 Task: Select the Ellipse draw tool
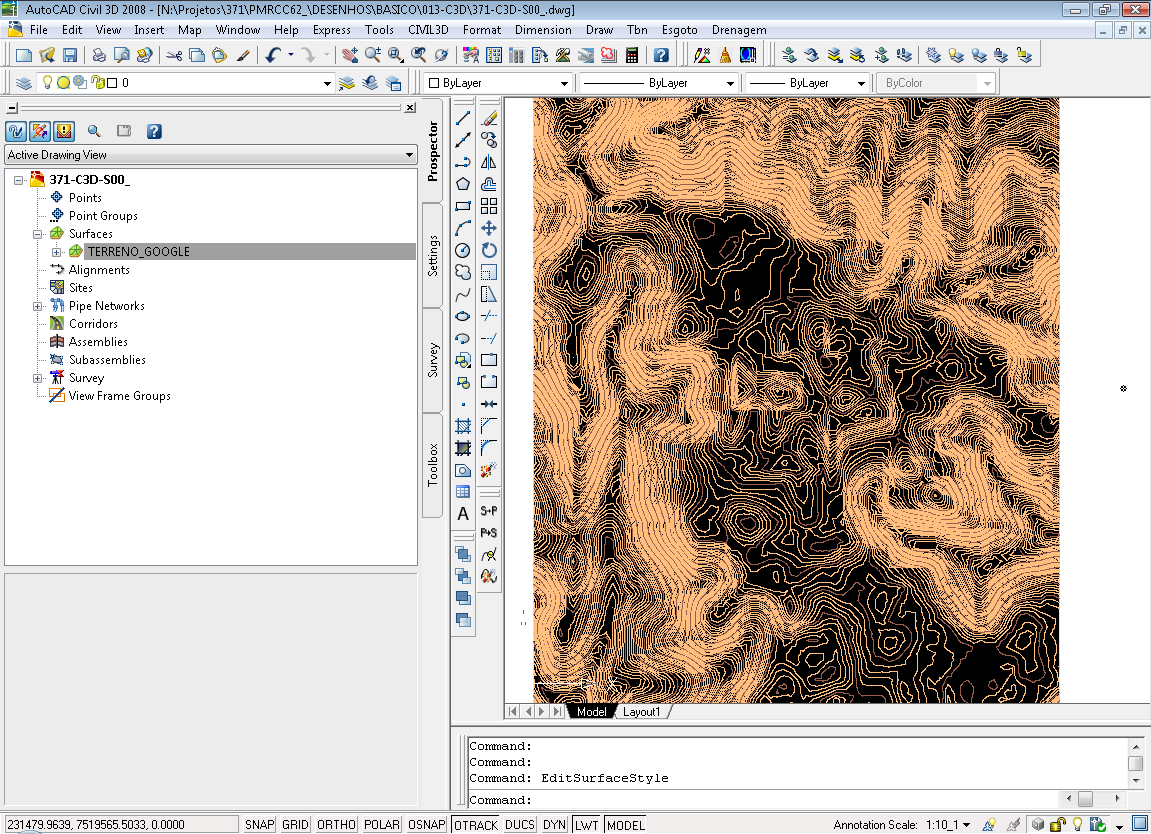point(462,316)
